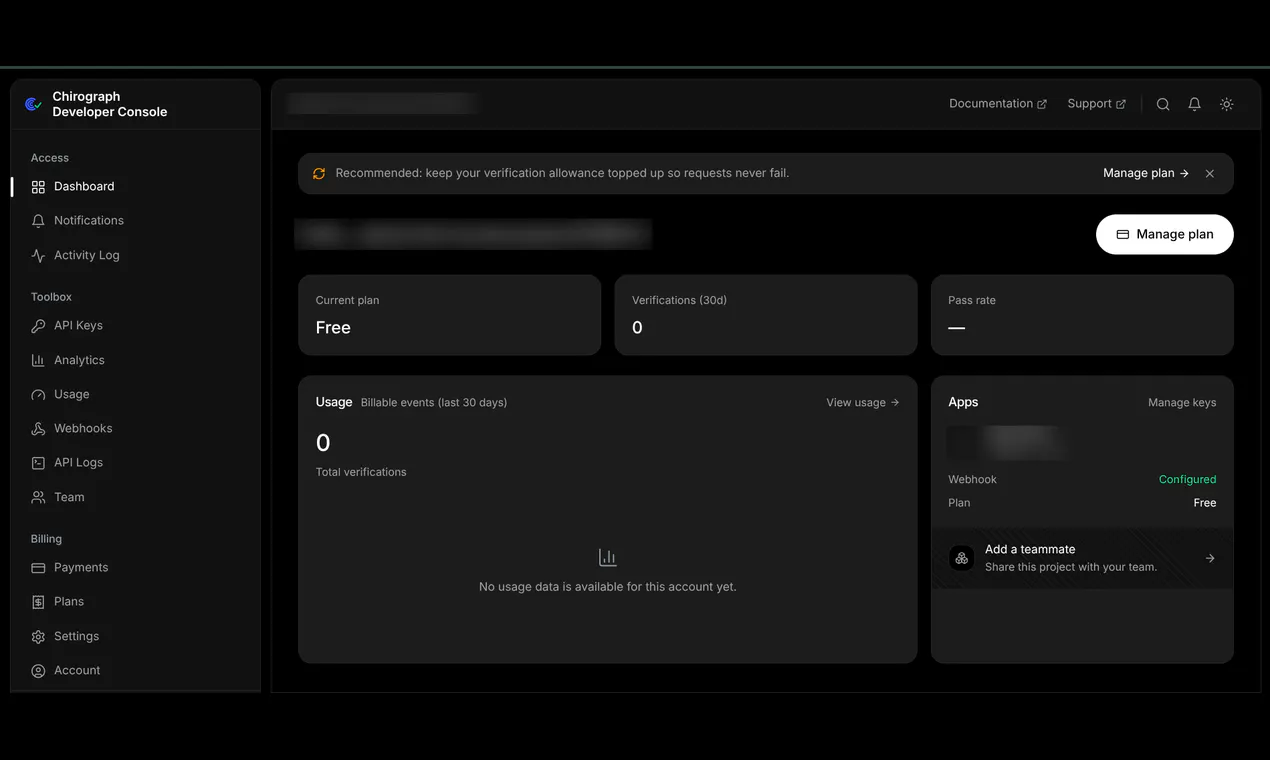
Task: Click the blurred app name thumbnail
Action: pyautogui.click(x=1006, y=442)
